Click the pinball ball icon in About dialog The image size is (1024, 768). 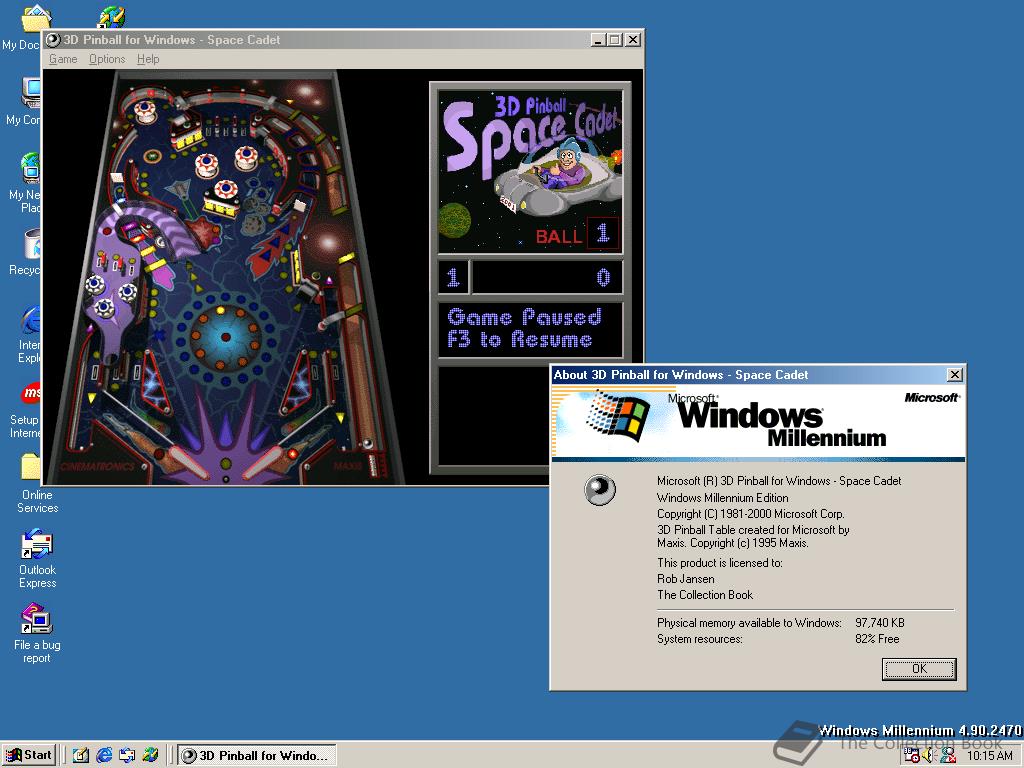[600, 490]
